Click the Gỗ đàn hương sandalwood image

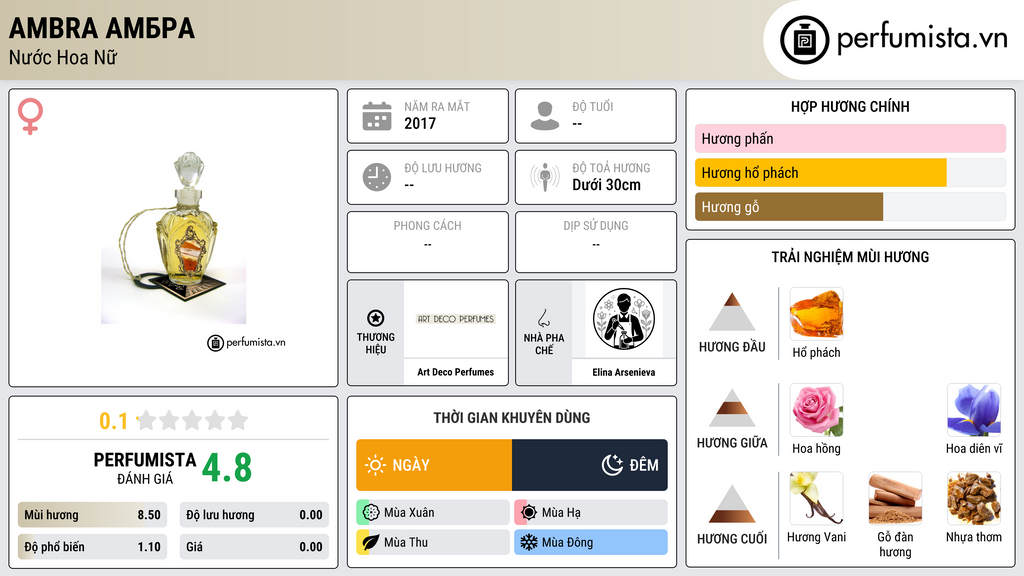tap(895, 498)
